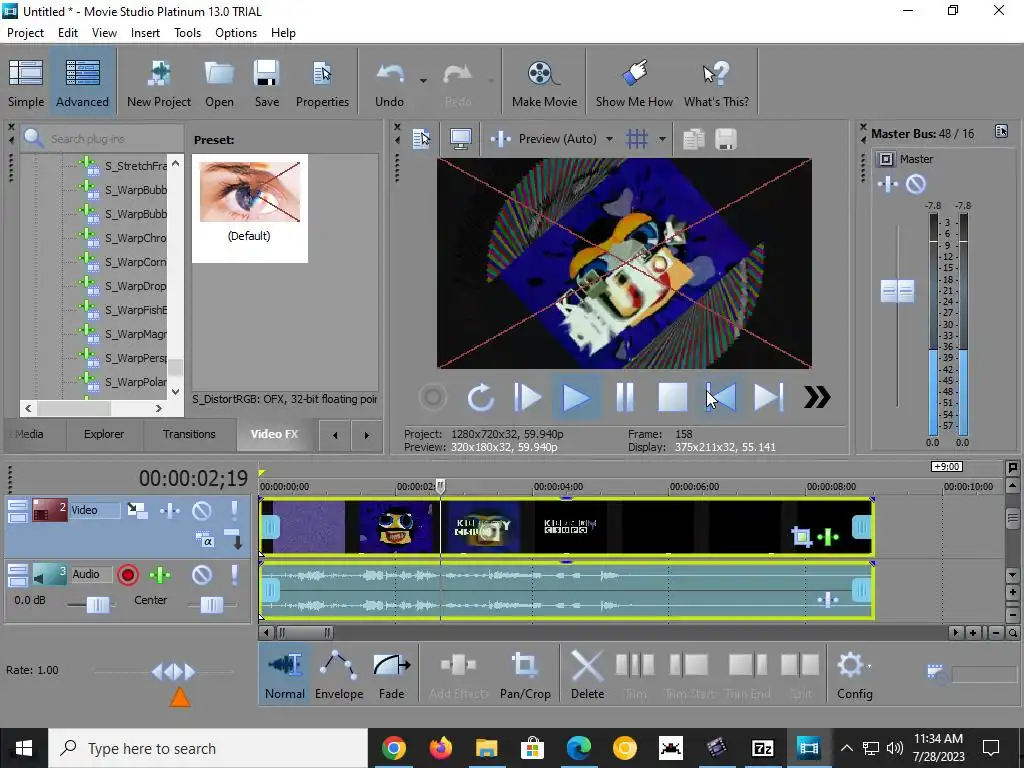Open Undo history dropdown arrow

click(423, 81)
